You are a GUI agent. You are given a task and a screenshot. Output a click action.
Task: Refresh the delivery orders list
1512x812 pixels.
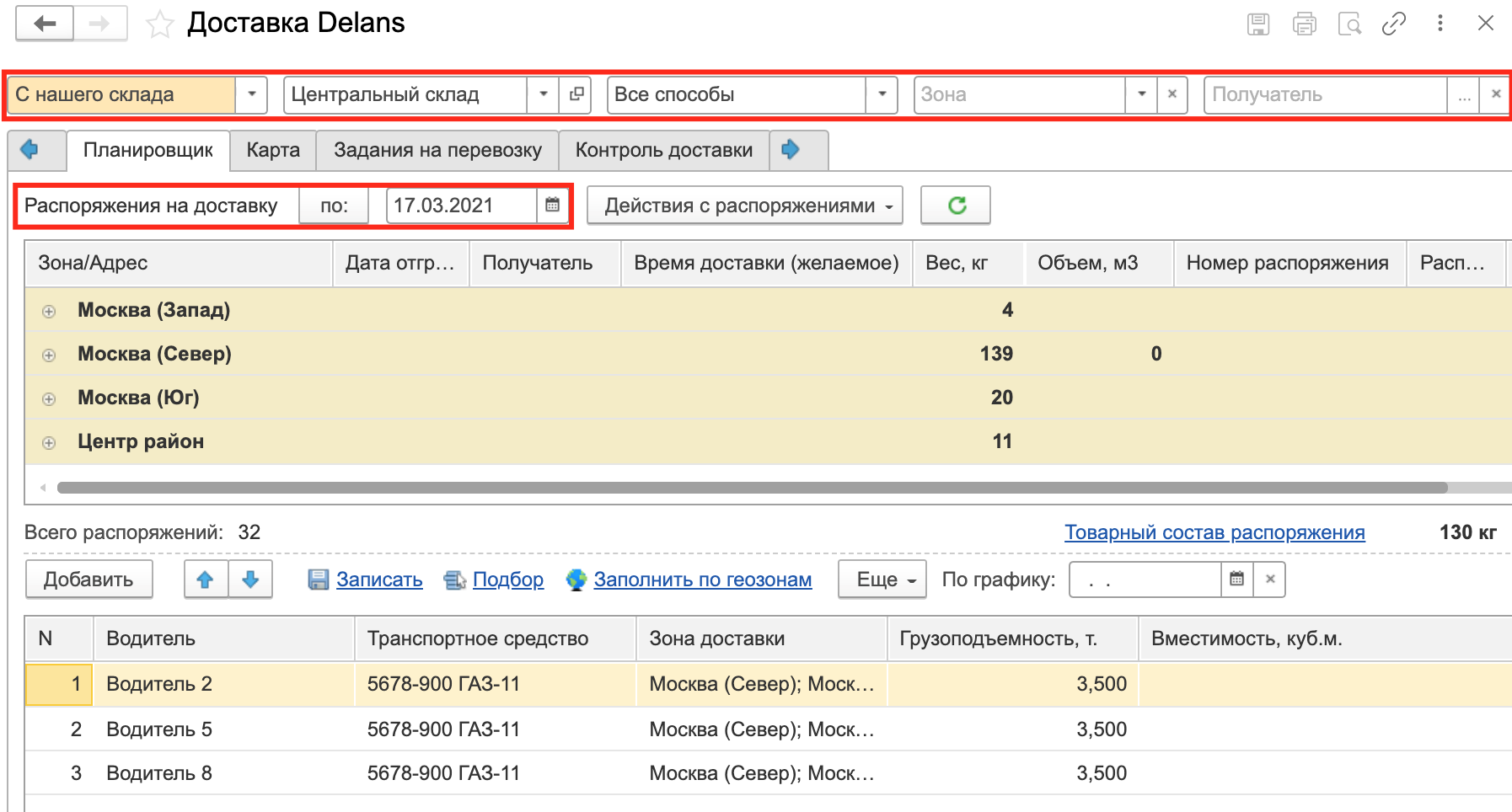point(956,206)
